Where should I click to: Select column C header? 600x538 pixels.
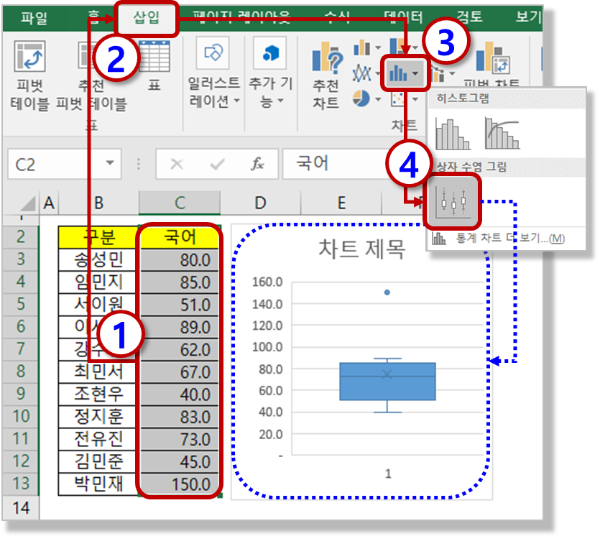[179, 203]
